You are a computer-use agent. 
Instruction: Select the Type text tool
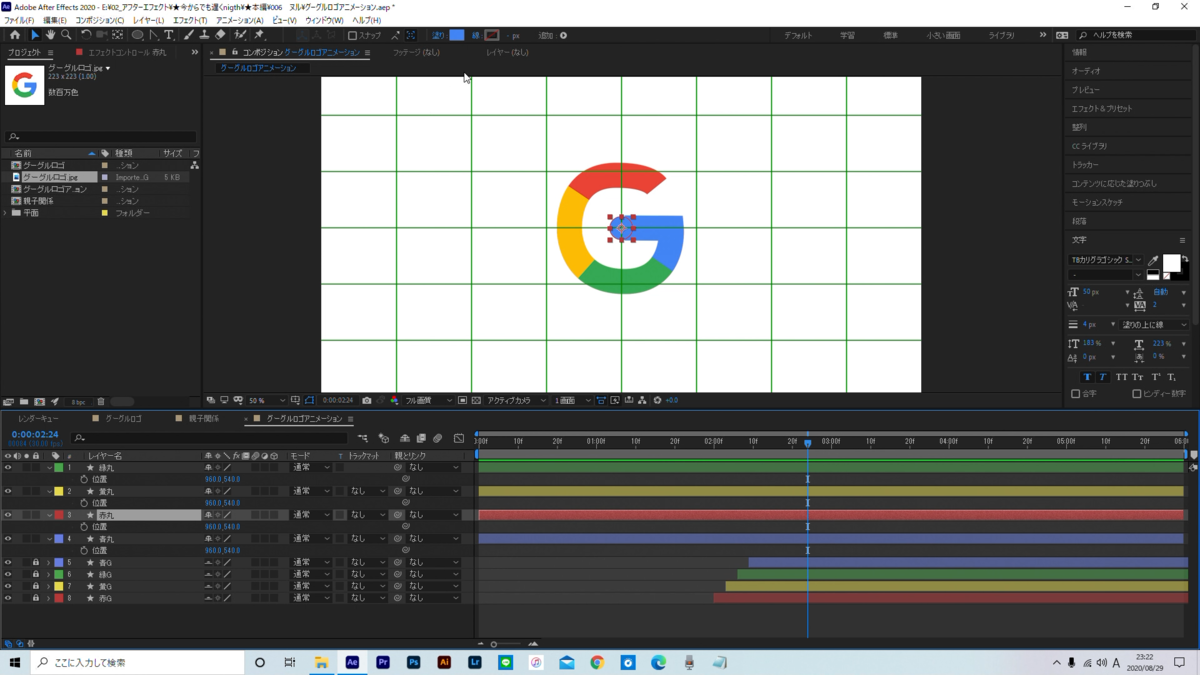point(169,35)
